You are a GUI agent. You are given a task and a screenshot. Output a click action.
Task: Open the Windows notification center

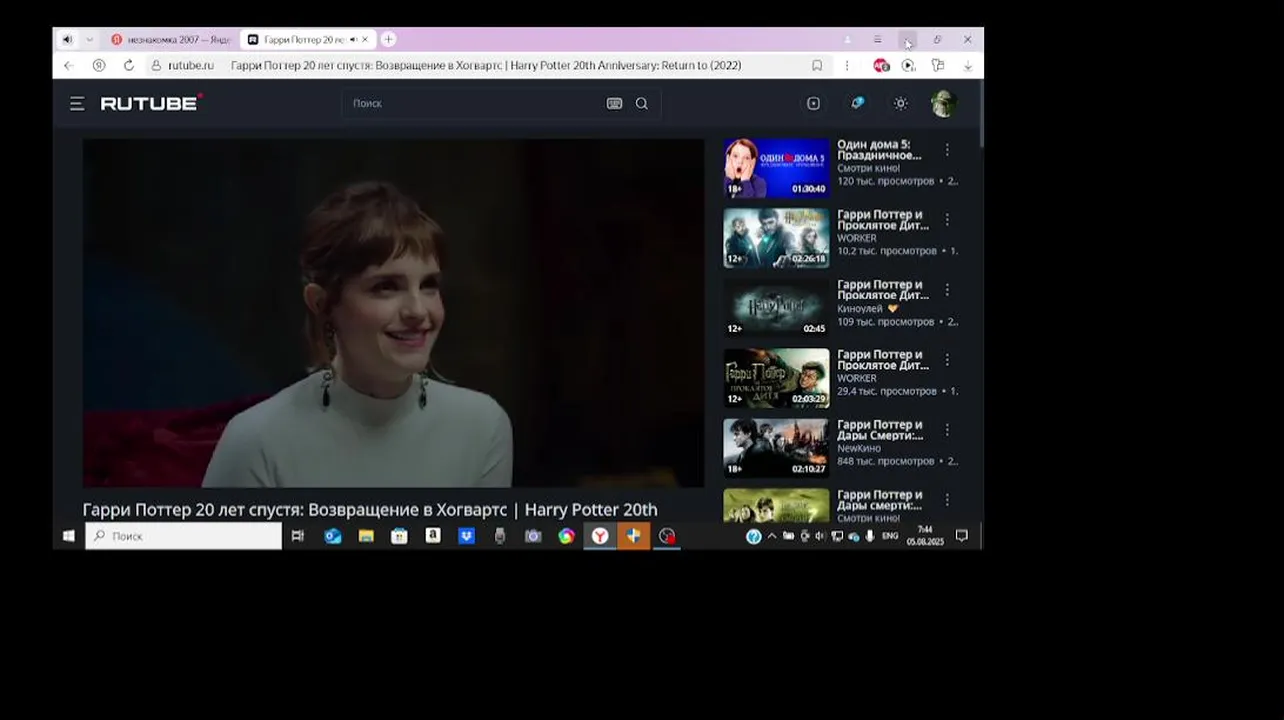coord(961,536)
